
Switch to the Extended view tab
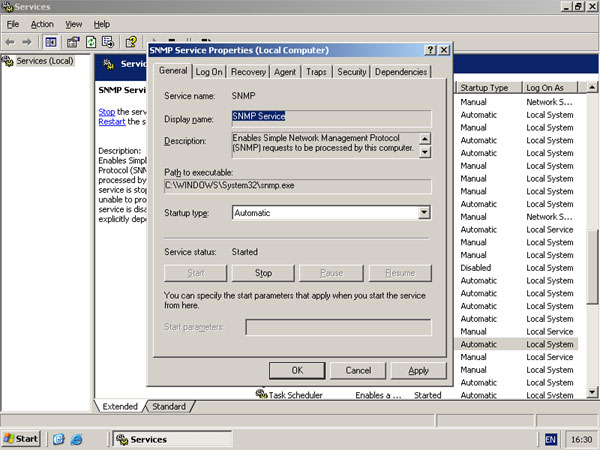(120, 406)
